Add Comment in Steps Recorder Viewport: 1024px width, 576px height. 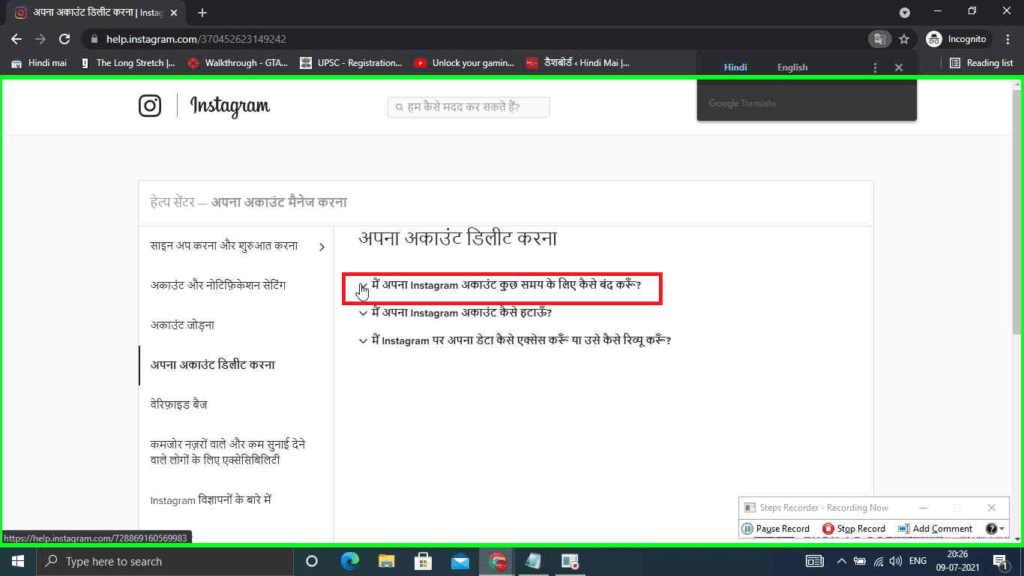tap(935, 528)
